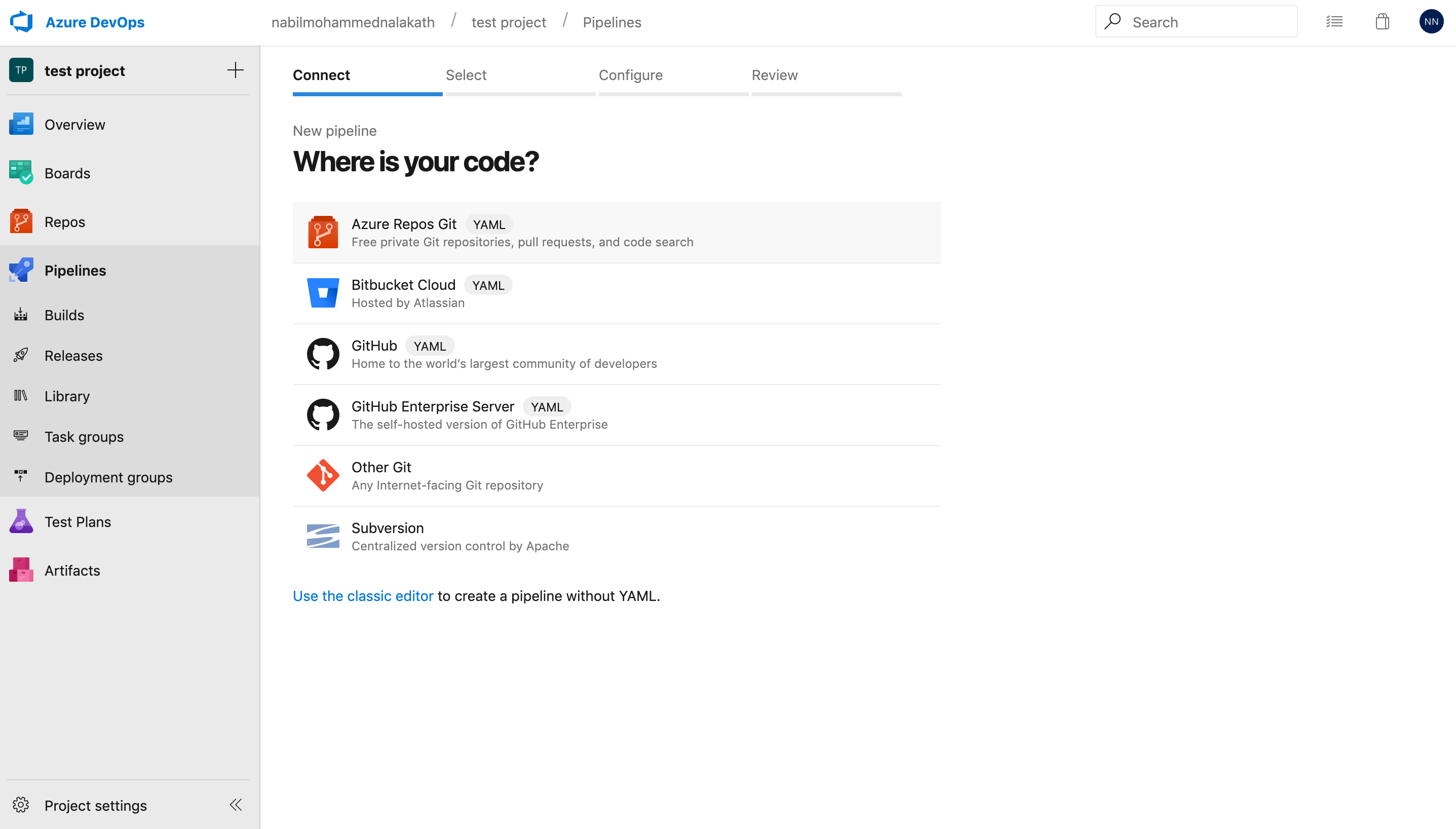Image resolution: width=1456 pixels, height=829 pixels.
Task: Open Library under Pipelines
Action: [130, 395]
